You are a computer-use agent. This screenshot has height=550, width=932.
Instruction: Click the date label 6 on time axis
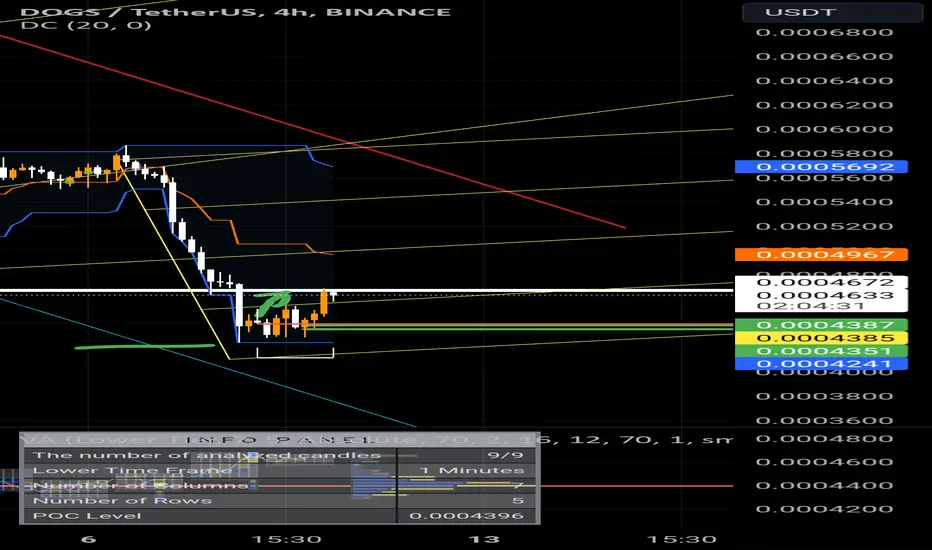tap(88, 540)
